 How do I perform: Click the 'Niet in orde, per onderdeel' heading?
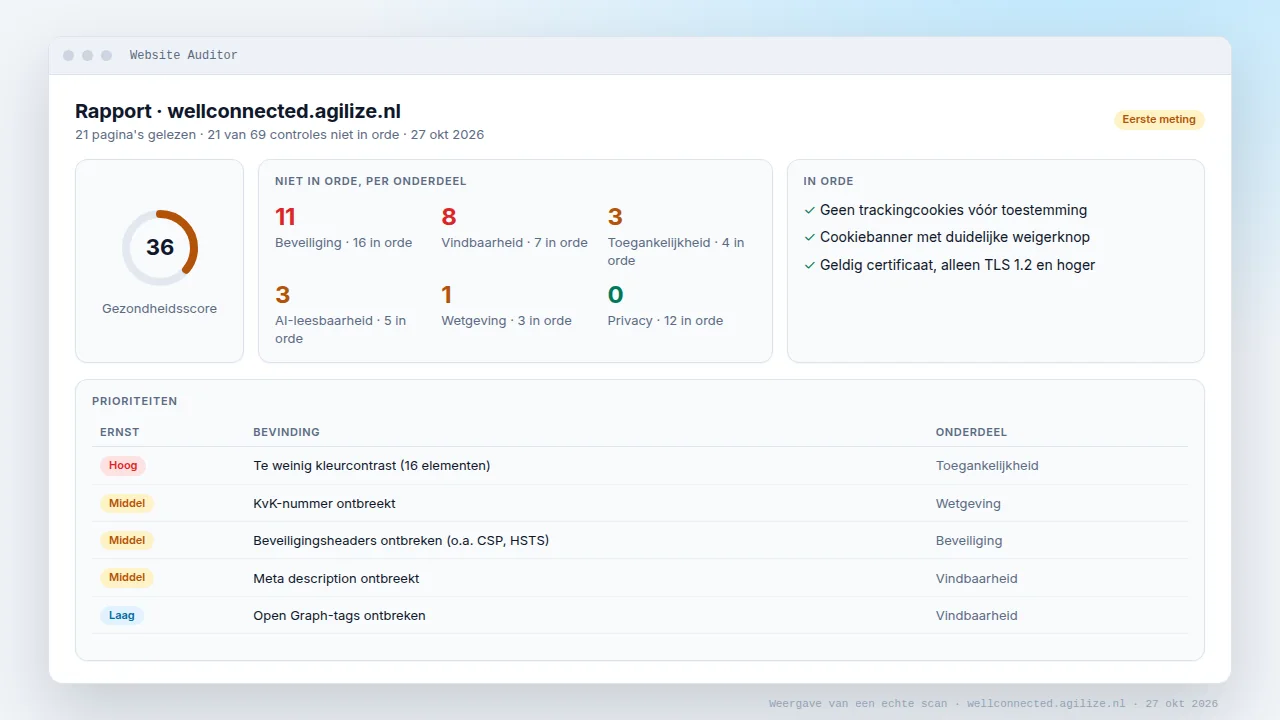click(370, 181)
